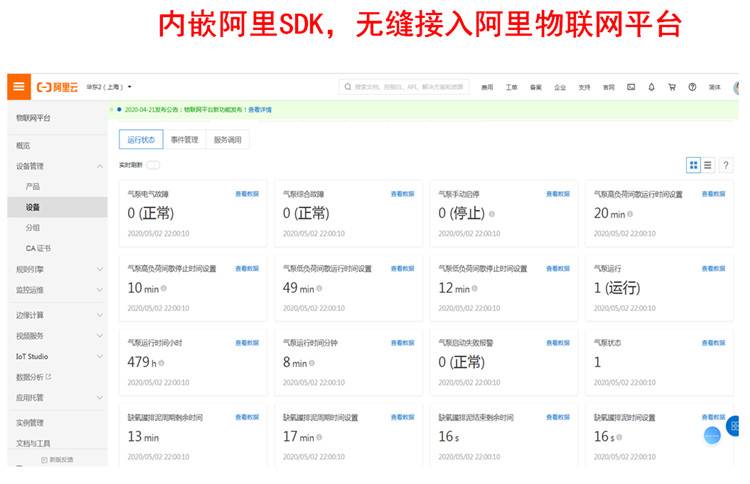Toggle the 实时刷新 real-time refresh switch
Viewport: 750px width, 484px height.
click(153, 165)
